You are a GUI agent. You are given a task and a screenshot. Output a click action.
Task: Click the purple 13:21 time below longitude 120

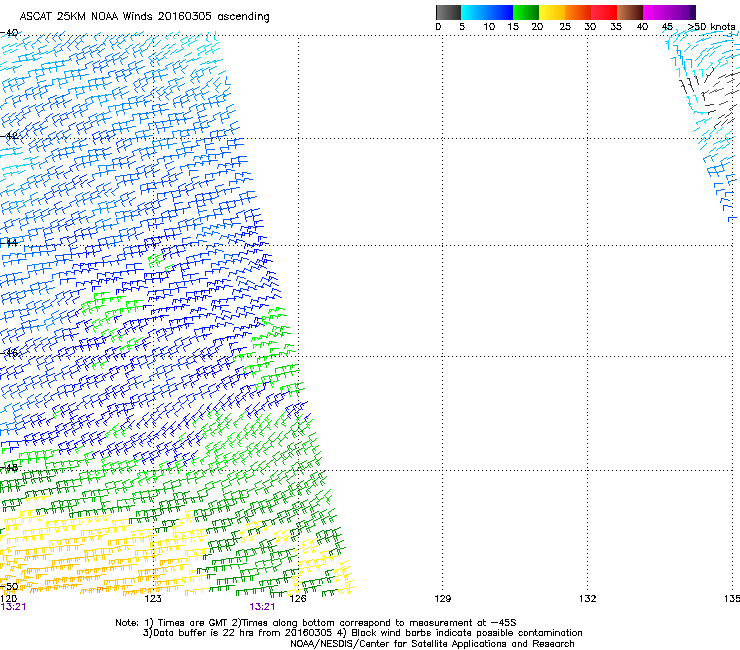click(x=13, y=607)
